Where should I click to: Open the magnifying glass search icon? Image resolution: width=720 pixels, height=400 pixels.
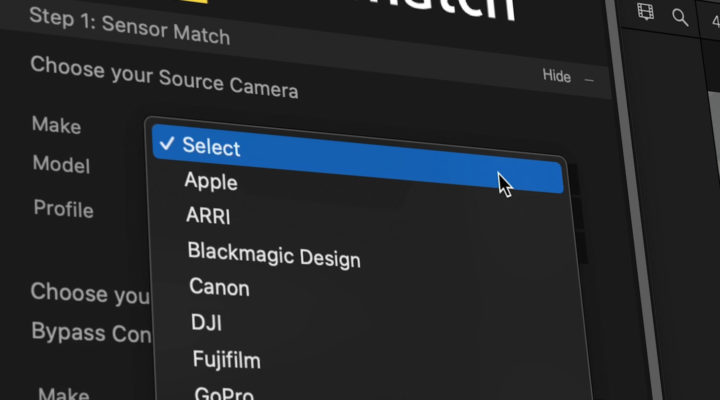tap(680, 18)
